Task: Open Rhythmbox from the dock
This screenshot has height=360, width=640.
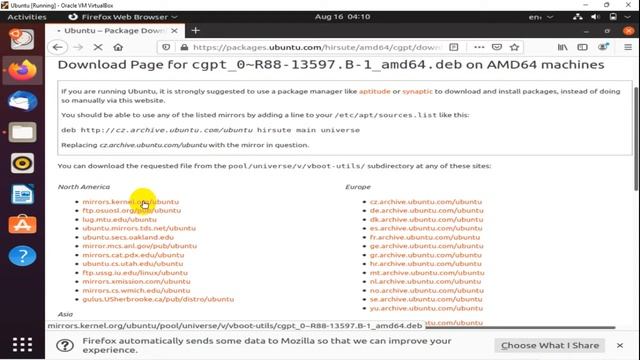Action: [22, 163]
